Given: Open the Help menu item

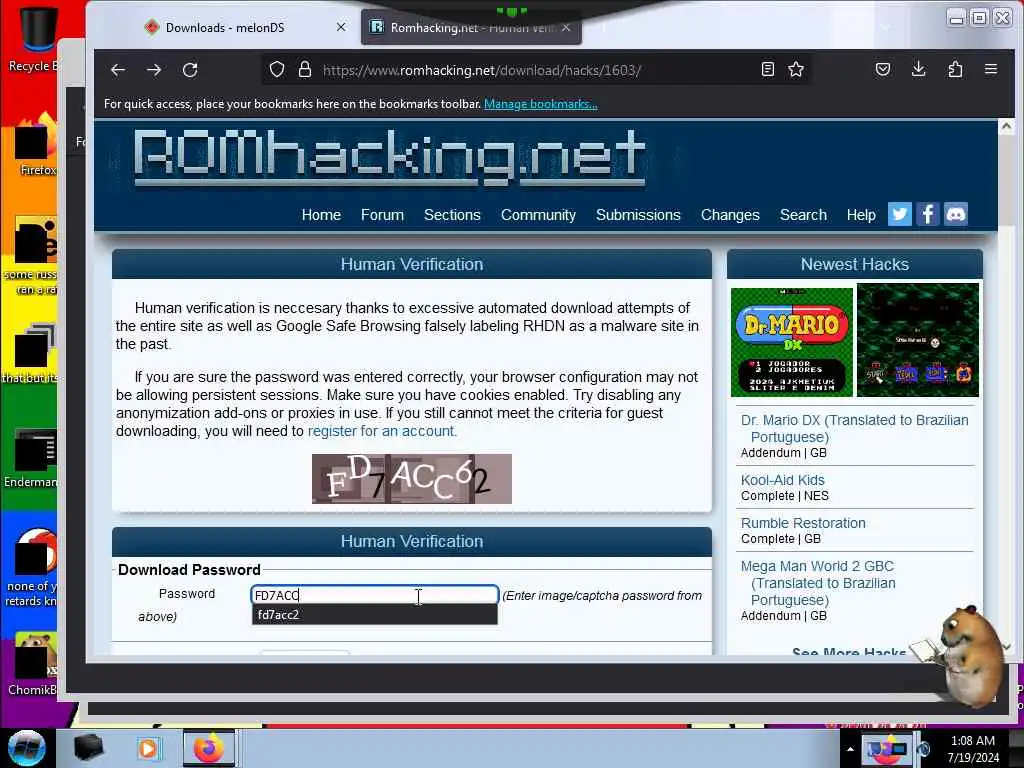Looking at the screenshot, I should (861, 215).
